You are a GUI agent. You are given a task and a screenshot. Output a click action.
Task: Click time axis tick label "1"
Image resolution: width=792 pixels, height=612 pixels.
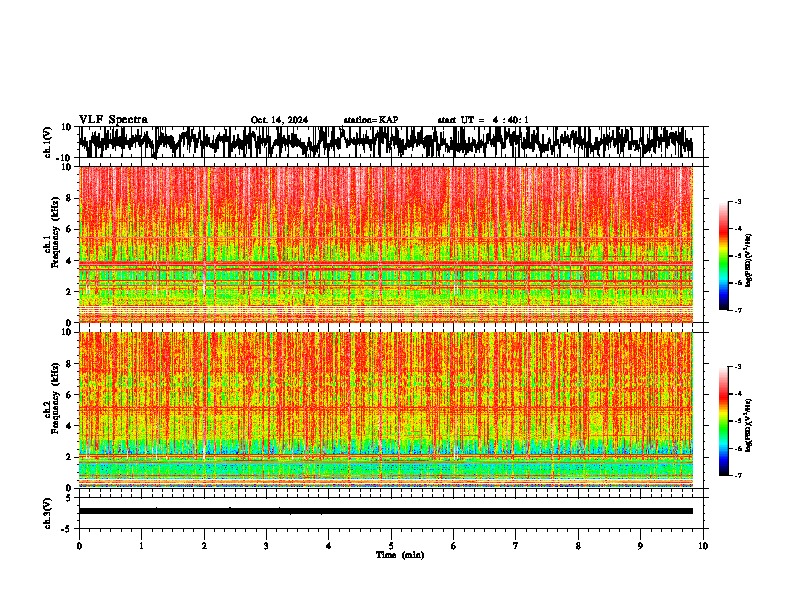141,546
